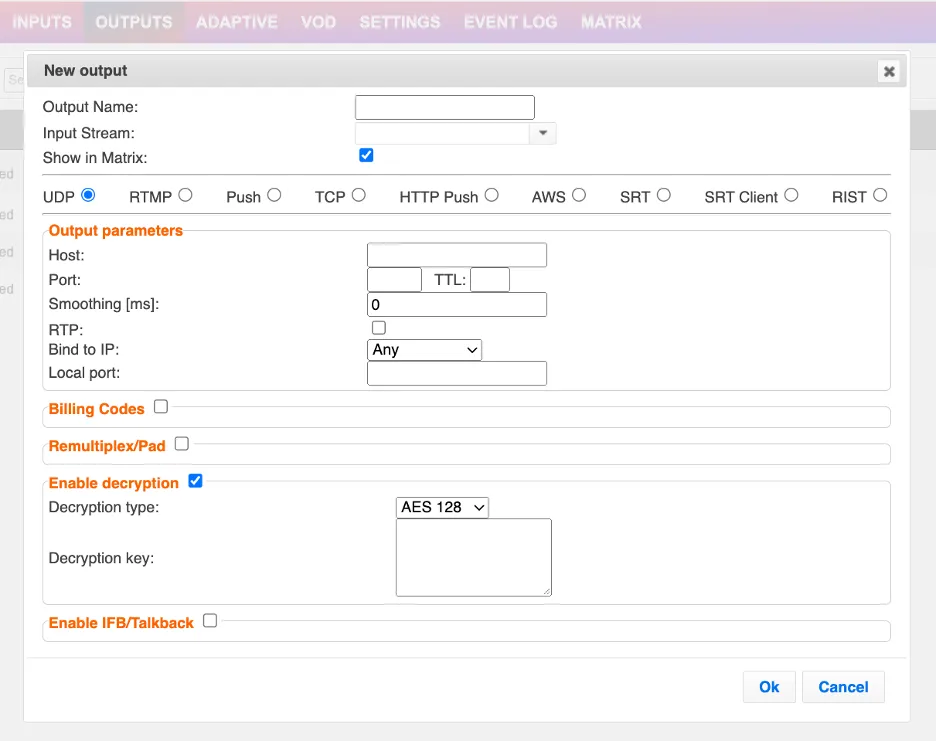
Task: Select the TCP radio button
Action: coord(358,195)
